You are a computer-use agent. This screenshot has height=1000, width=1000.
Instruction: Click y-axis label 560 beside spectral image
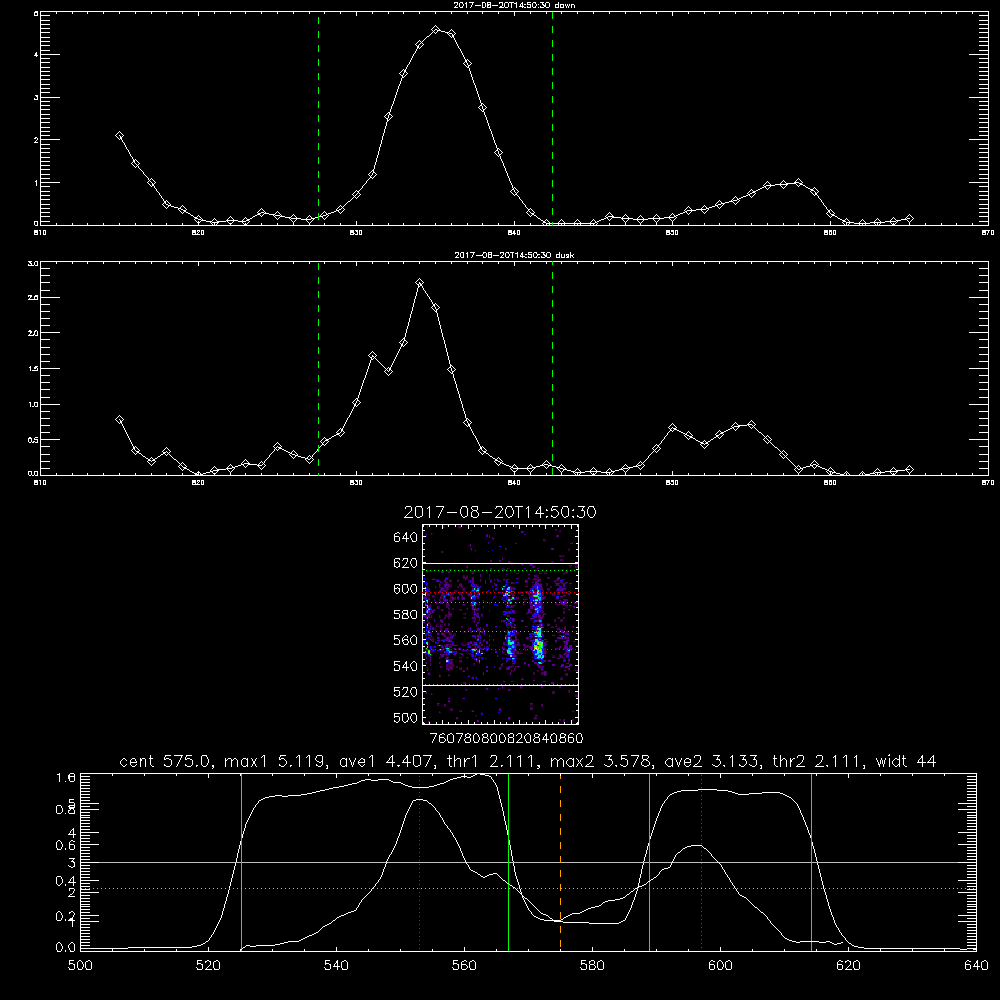[x=406, y=640]
